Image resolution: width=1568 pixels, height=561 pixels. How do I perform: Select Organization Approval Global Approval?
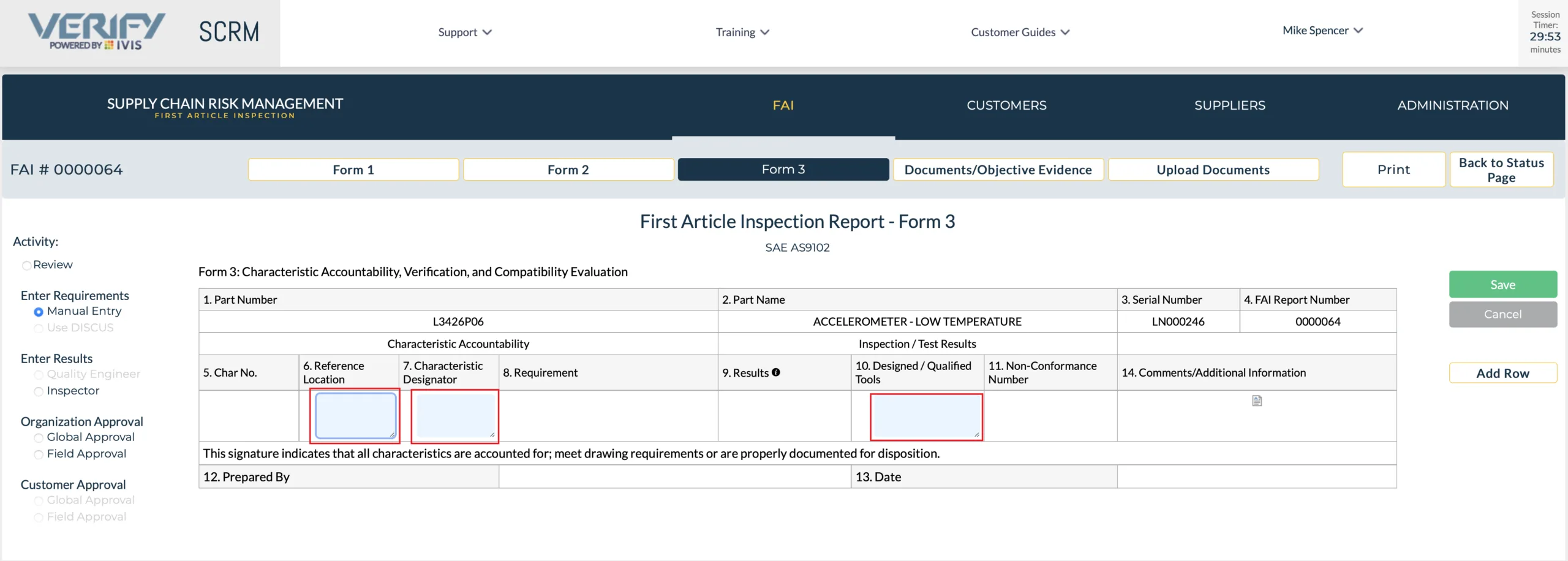coord(39,437)
